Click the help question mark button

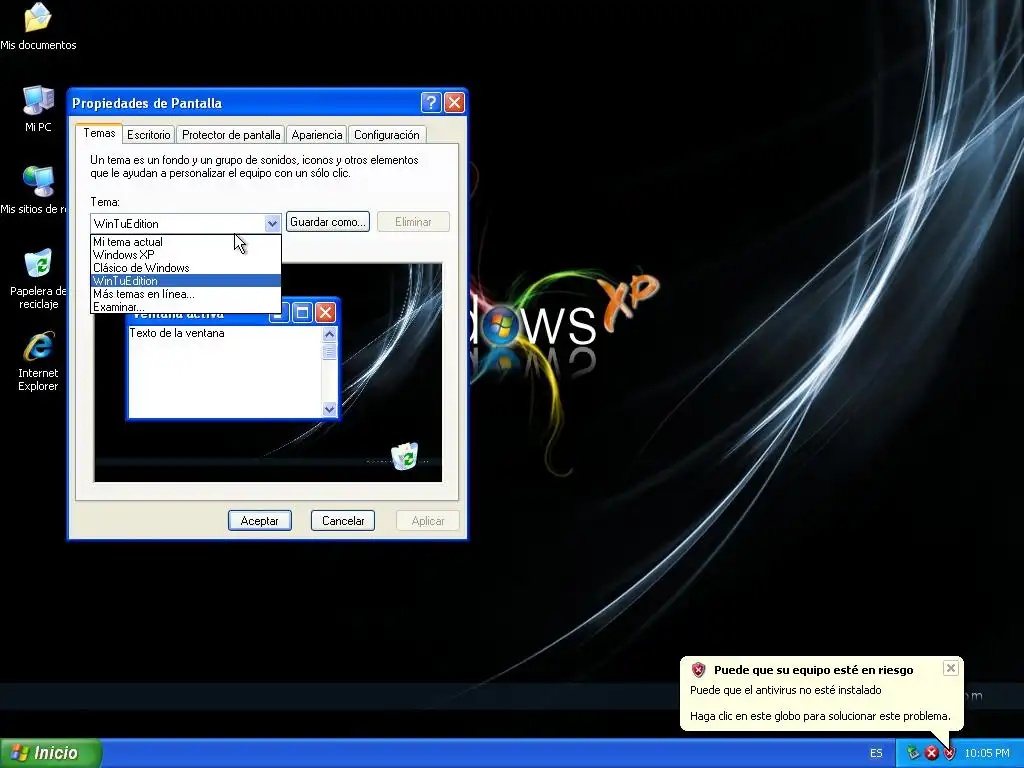point(431,103)
